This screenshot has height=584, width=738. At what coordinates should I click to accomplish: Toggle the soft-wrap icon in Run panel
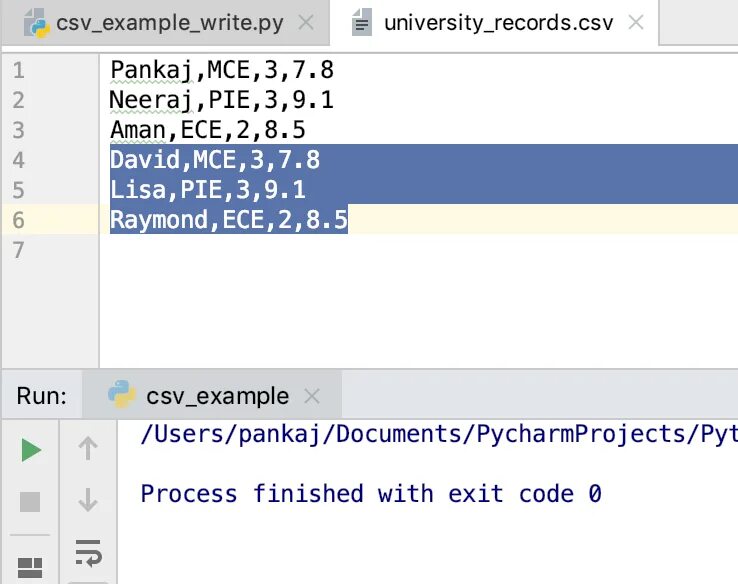[88, 551]
